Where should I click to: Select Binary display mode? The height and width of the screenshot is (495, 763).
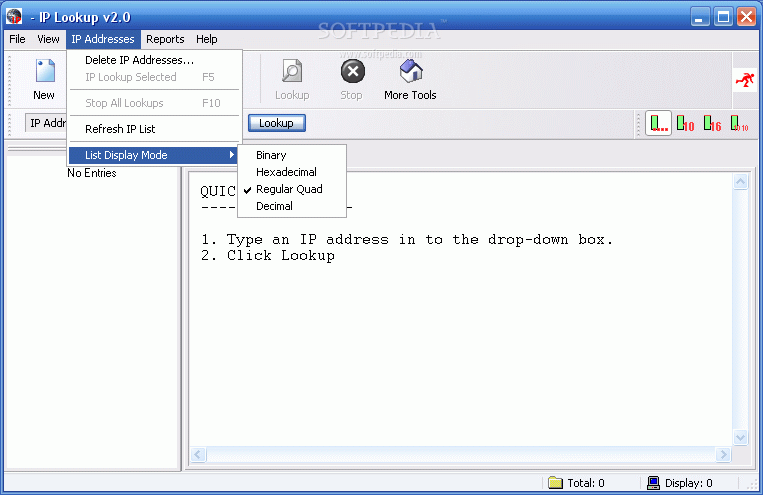292,155
